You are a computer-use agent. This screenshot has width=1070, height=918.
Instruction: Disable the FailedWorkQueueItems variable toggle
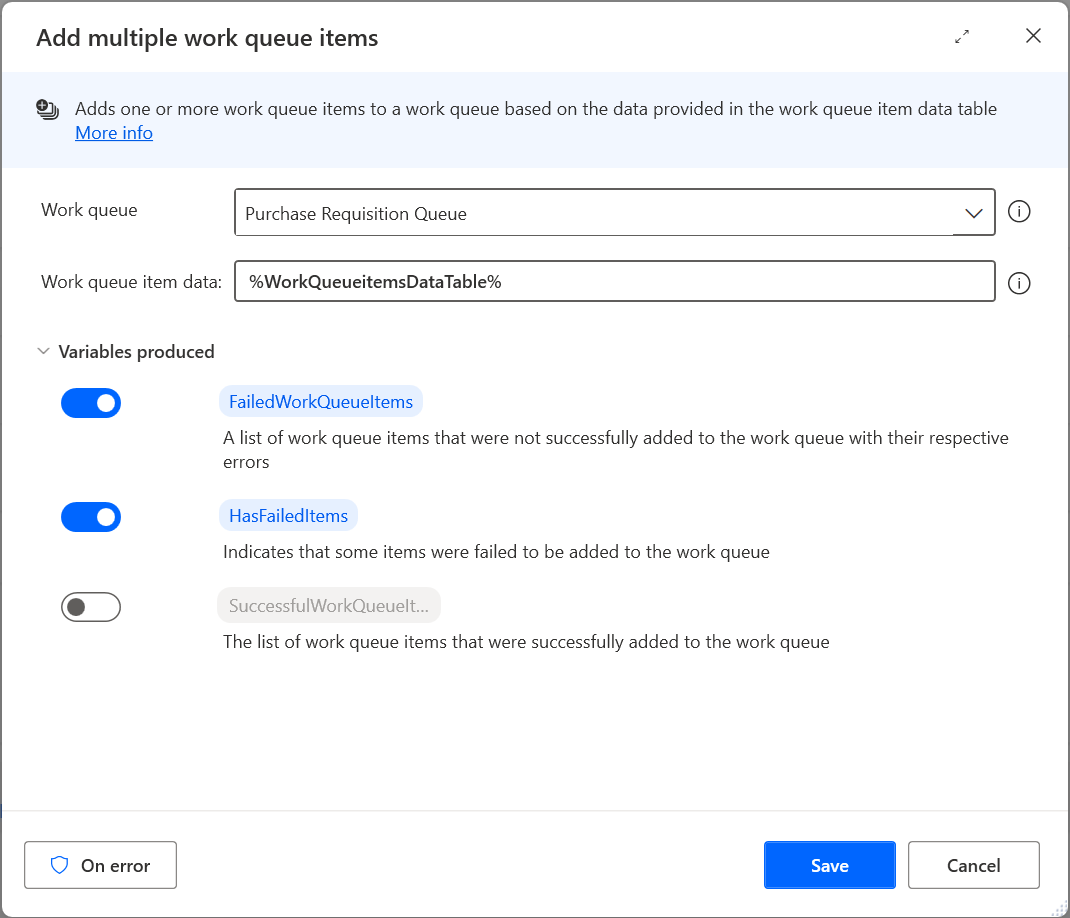[91, 403]
